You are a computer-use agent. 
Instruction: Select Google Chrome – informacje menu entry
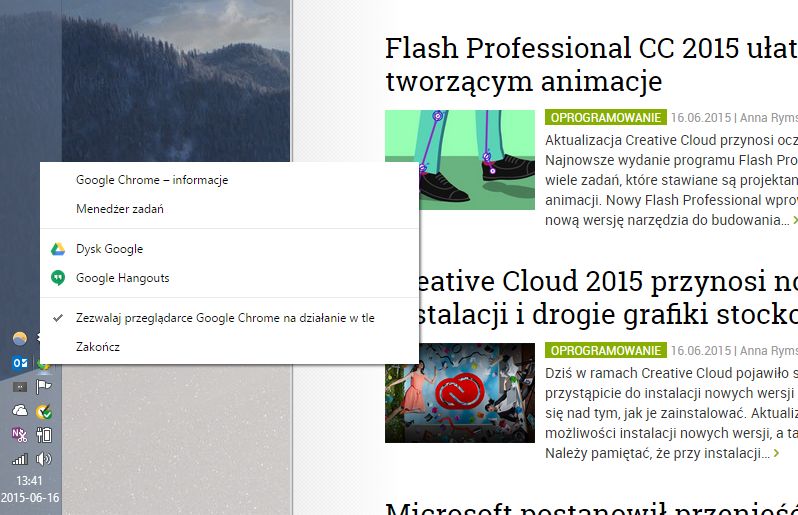(229, 180)
